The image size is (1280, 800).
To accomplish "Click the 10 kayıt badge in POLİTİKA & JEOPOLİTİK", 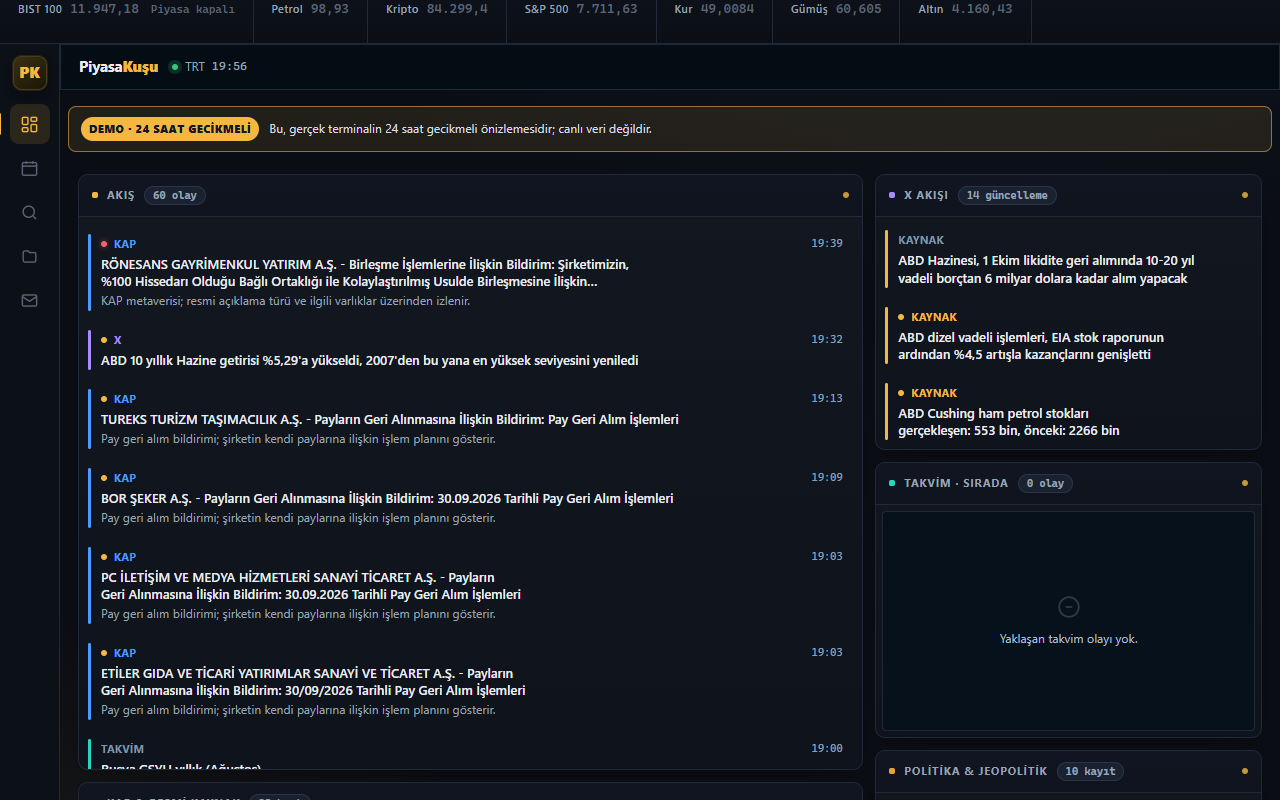I will [1091, 771].
